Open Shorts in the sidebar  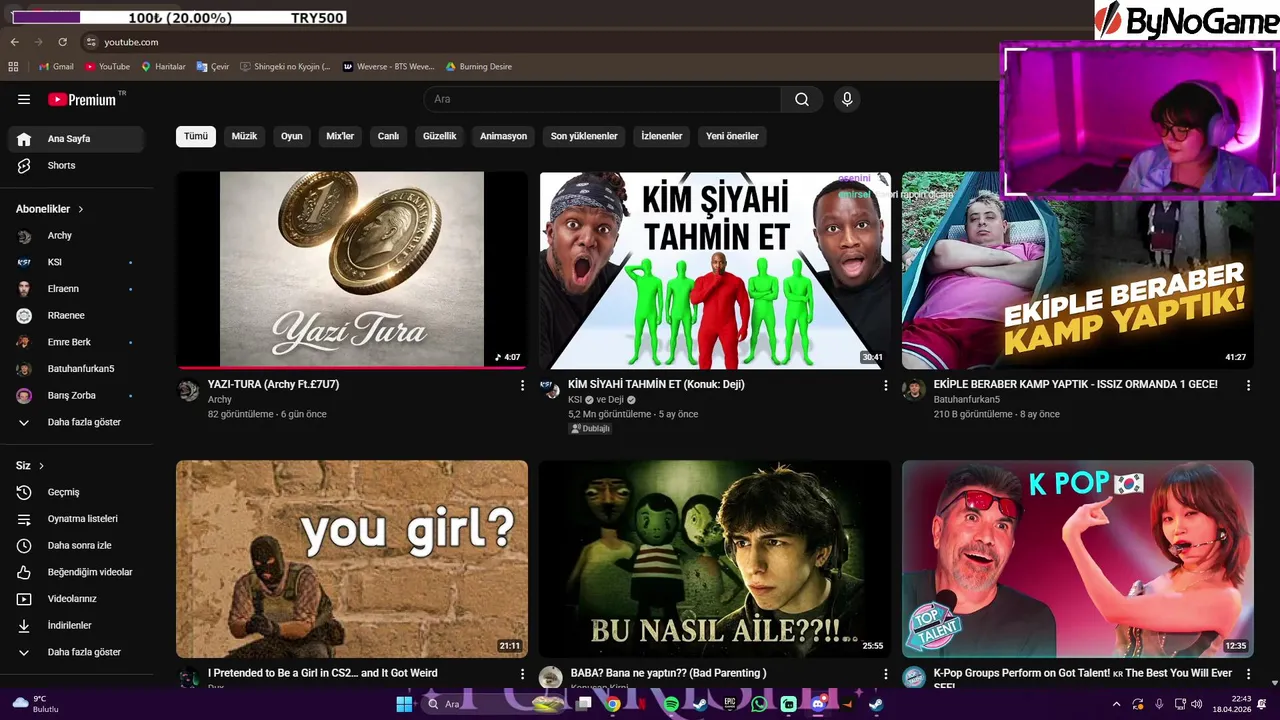click(76, 165)
